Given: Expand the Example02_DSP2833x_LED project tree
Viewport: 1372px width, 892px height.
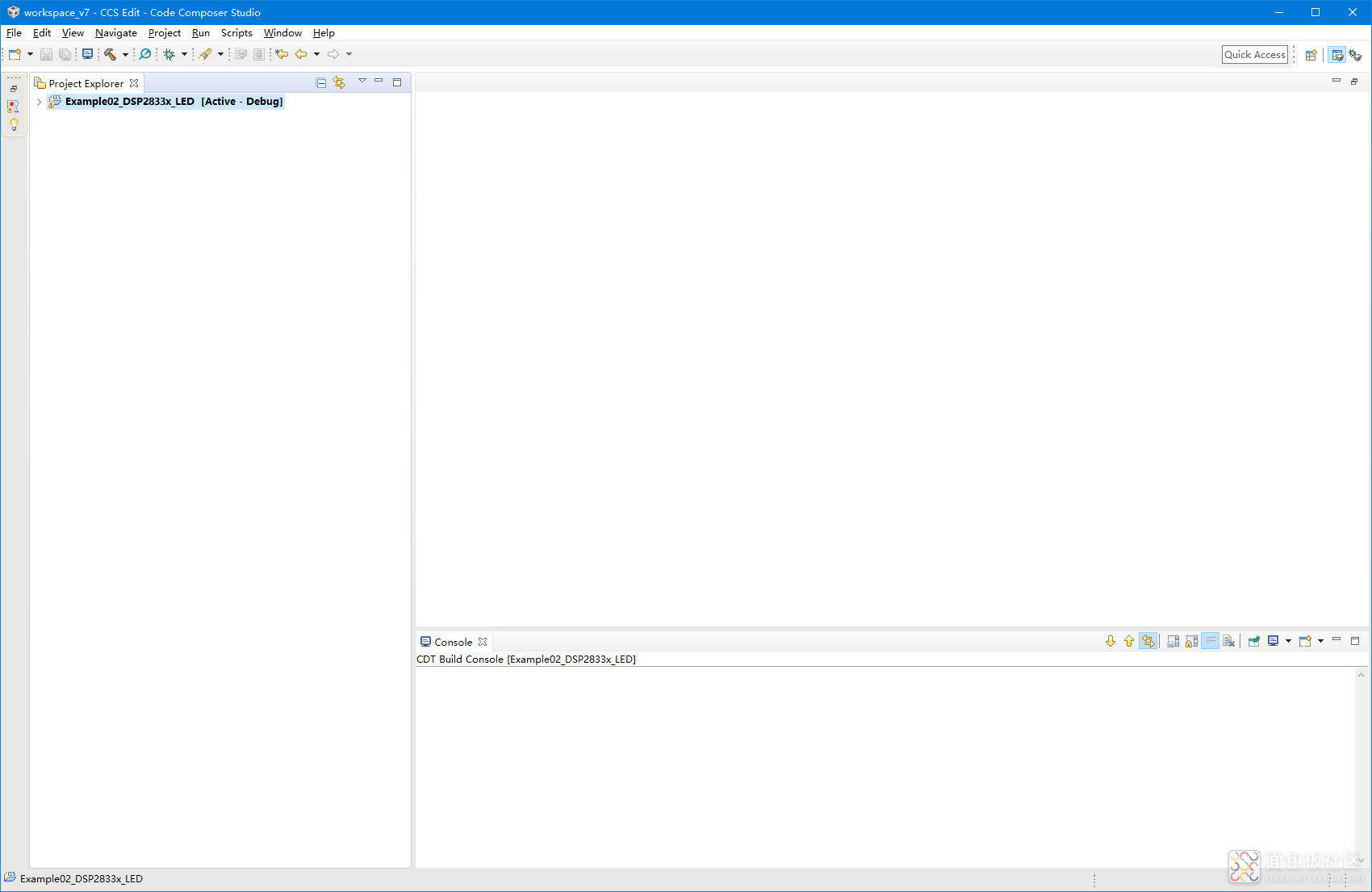Looking at the screenshot, I should 39,102.
